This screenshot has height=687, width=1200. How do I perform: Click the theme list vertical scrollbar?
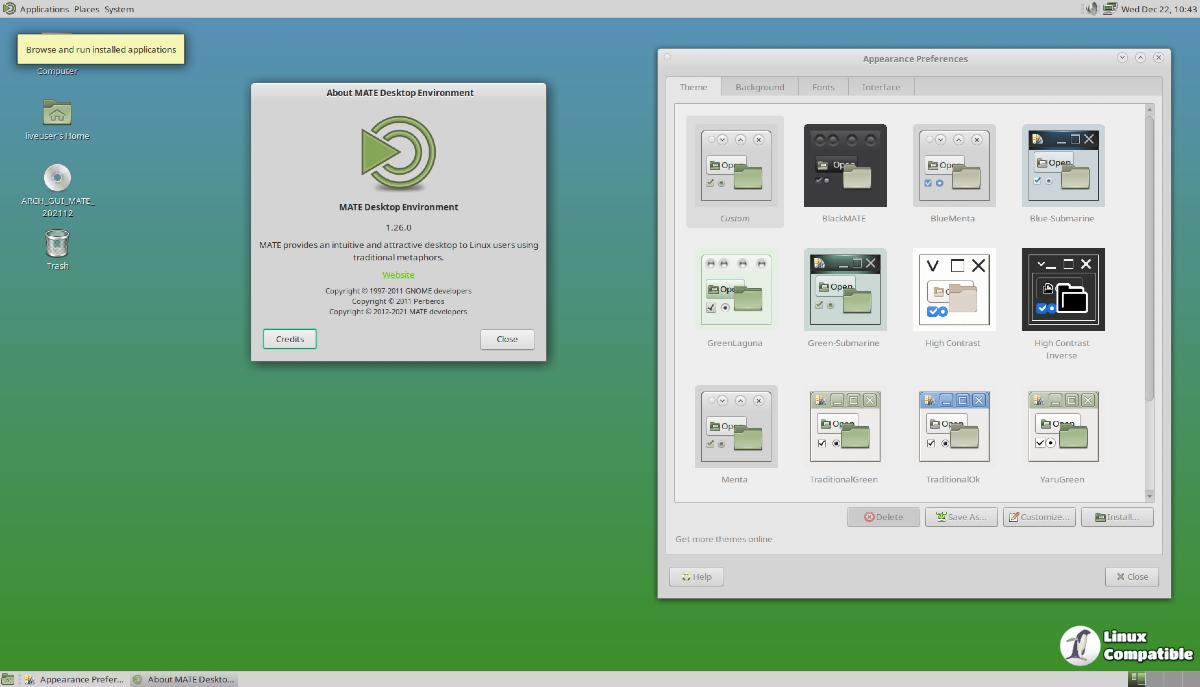[1149, 260]
